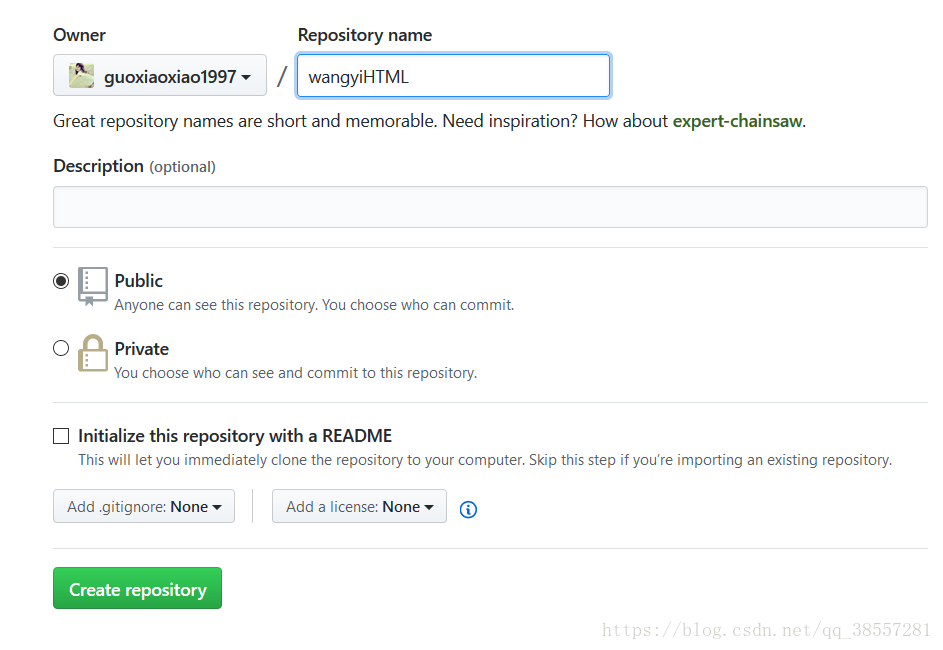Select the Public radio button
Screen dimensions: 943x650
(61, 281)
